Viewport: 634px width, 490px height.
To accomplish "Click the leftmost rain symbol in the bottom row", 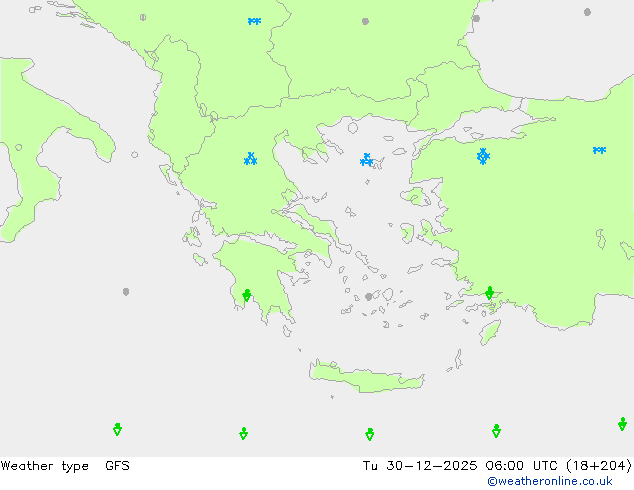I will click(x=117, y=429).
